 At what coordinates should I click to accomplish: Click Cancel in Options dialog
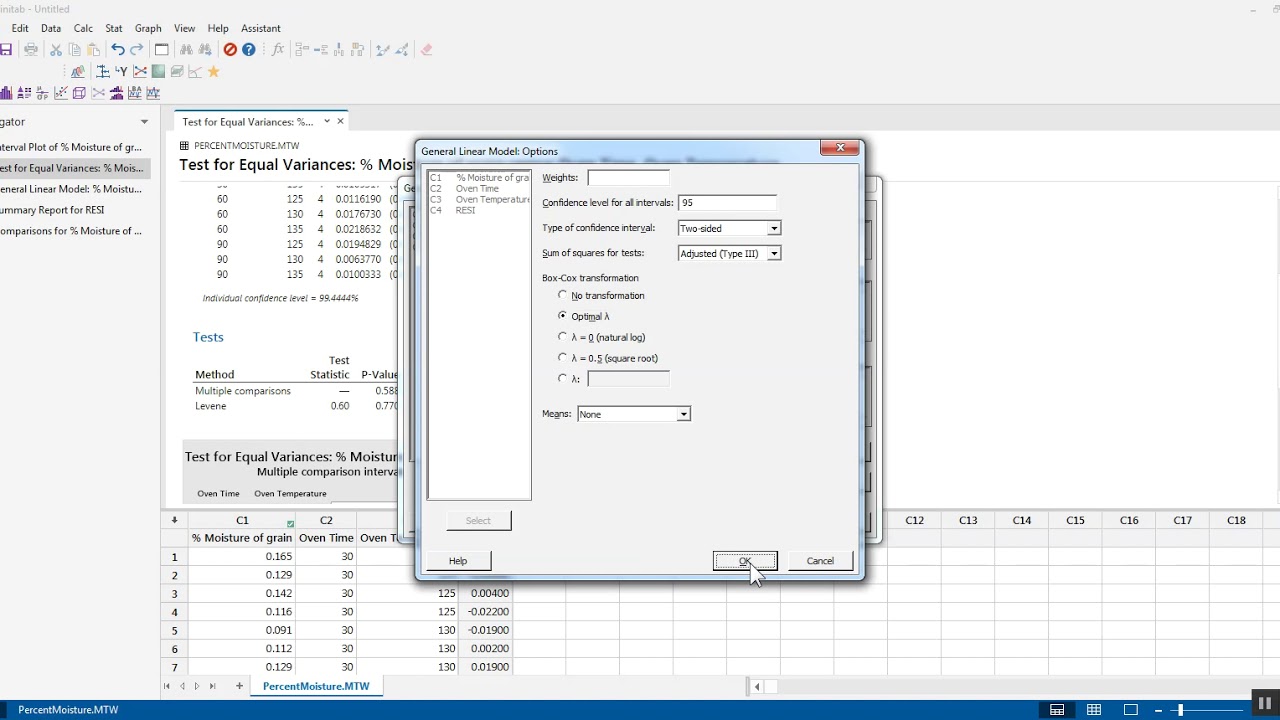point(820,561)
